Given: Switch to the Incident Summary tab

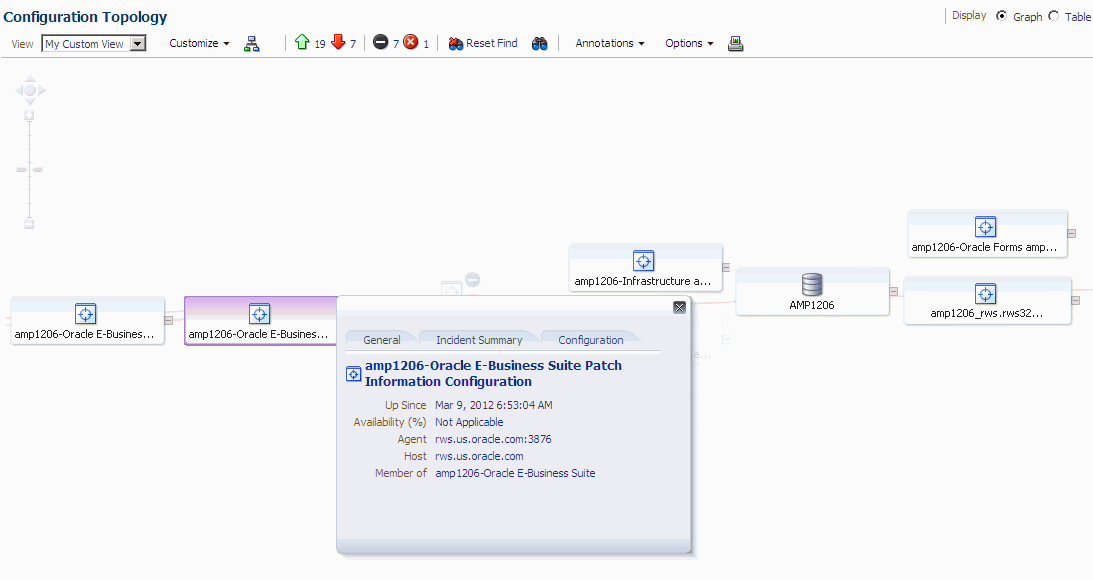Looking at the screenshot, I should (x=479, y=339).
